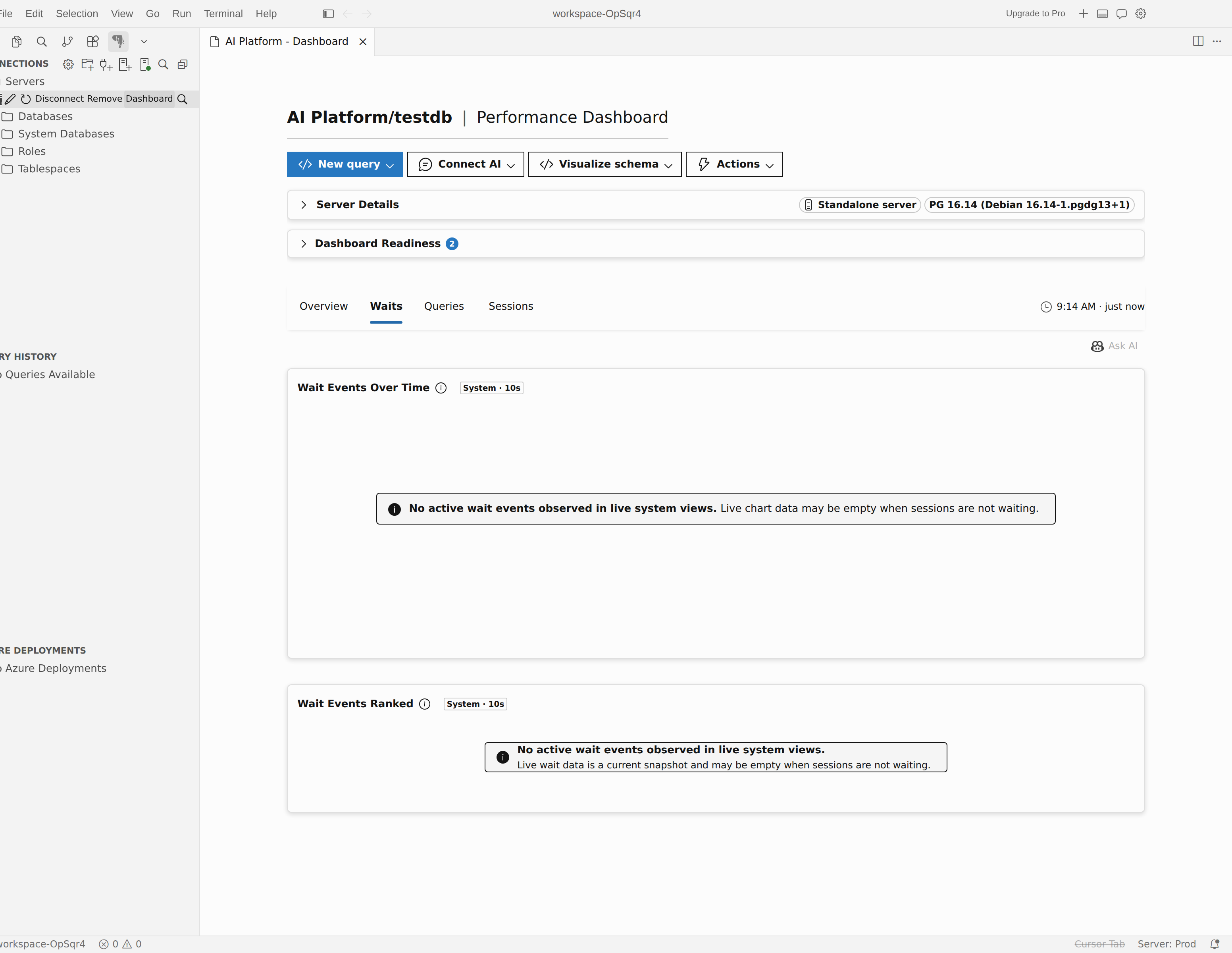Screen dimensions: 1232x953
Task: Open the Run menu
Action: coord(182,14)
